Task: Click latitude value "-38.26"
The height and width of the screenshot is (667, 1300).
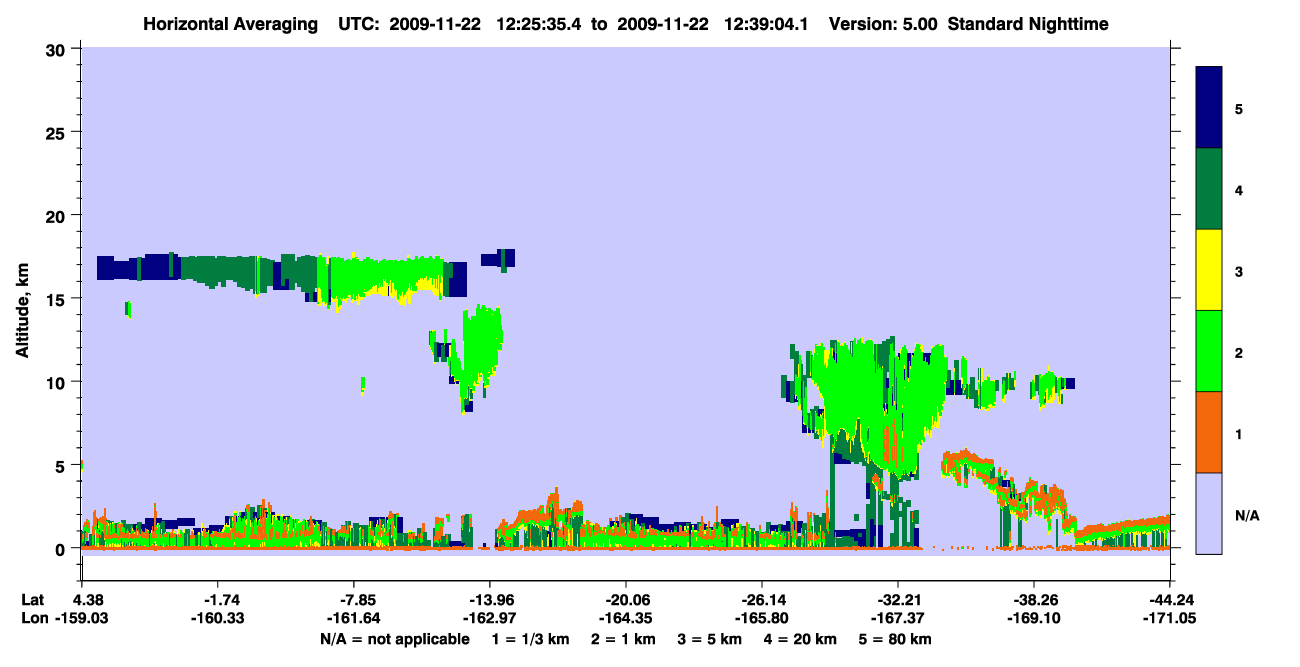Action: pyautogui.click(x=1034, y=600)
